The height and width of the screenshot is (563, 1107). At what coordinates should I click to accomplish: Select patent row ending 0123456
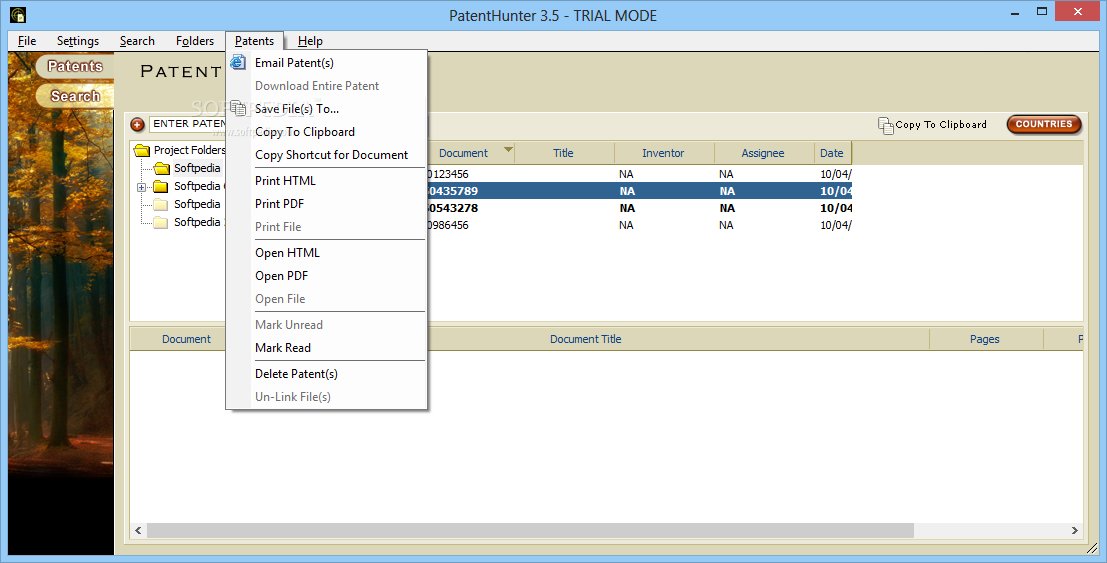pyautogui.click(x=639, y=174)
